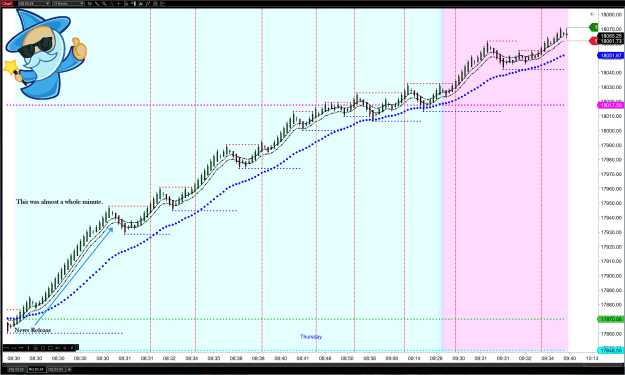The height and width of the screenshot is (375, 625).
Task: Toggle the data box icon in the toolbar
Action: tap(126, 4)
